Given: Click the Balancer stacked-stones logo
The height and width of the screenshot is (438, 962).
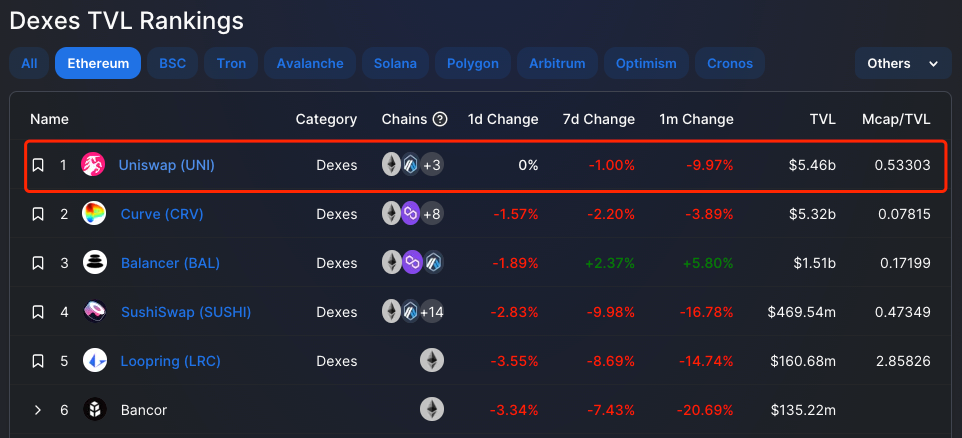Looking at the screenshot, I should click(x=94, y=263).
